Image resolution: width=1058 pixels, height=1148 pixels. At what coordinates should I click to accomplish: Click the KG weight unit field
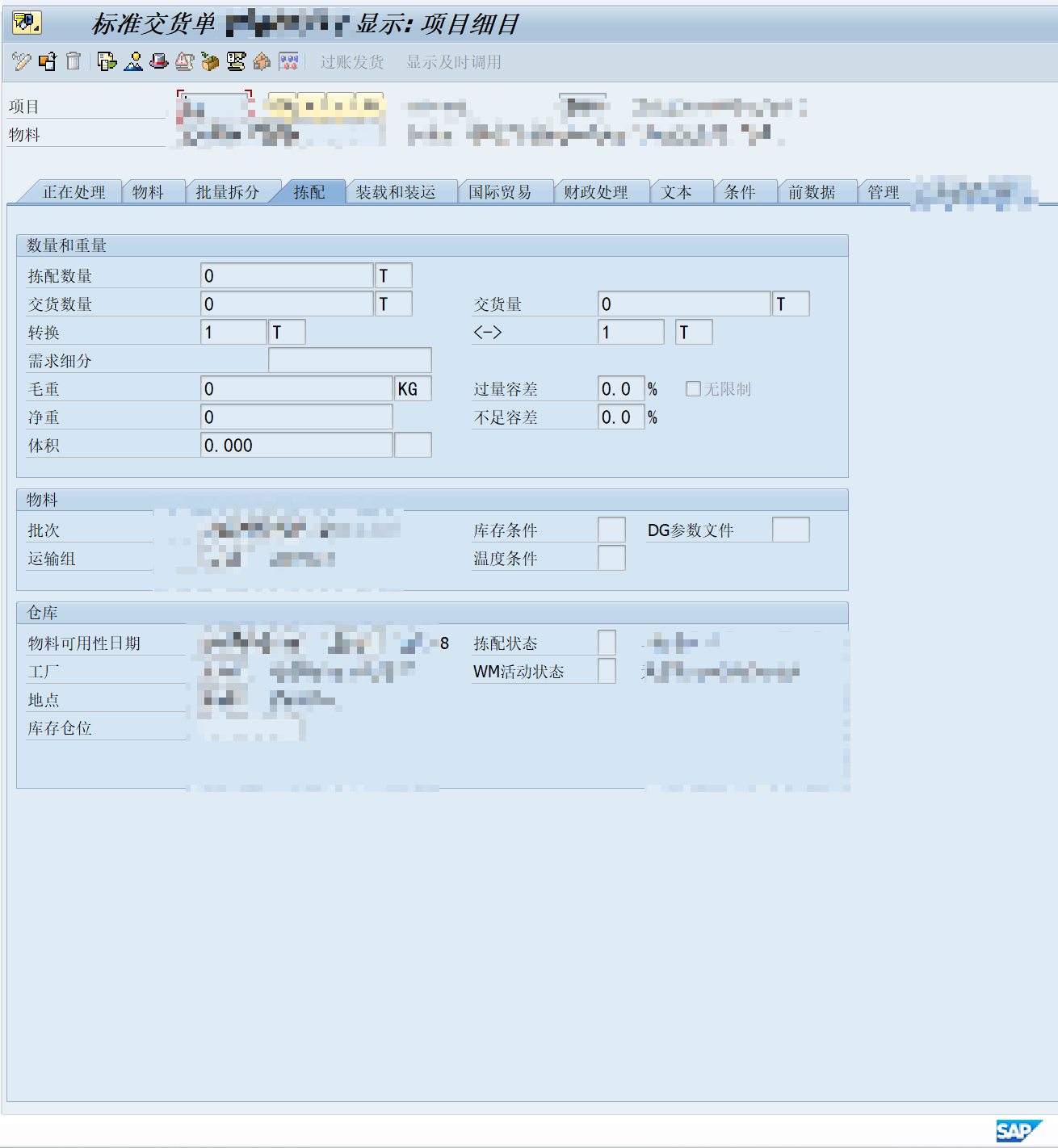(414, 389)
